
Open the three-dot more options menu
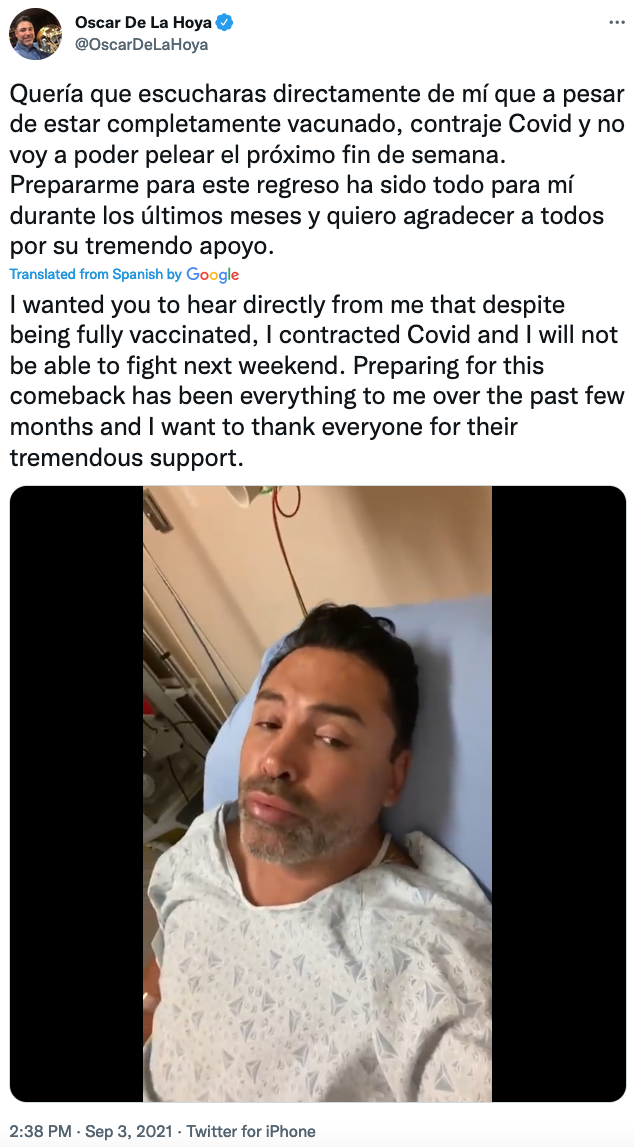pos(616,23)
